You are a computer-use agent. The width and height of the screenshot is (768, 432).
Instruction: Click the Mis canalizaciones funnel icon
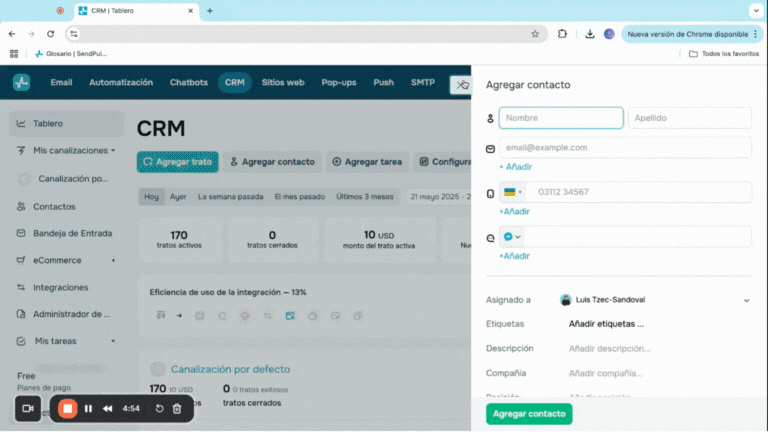point(21,150)
